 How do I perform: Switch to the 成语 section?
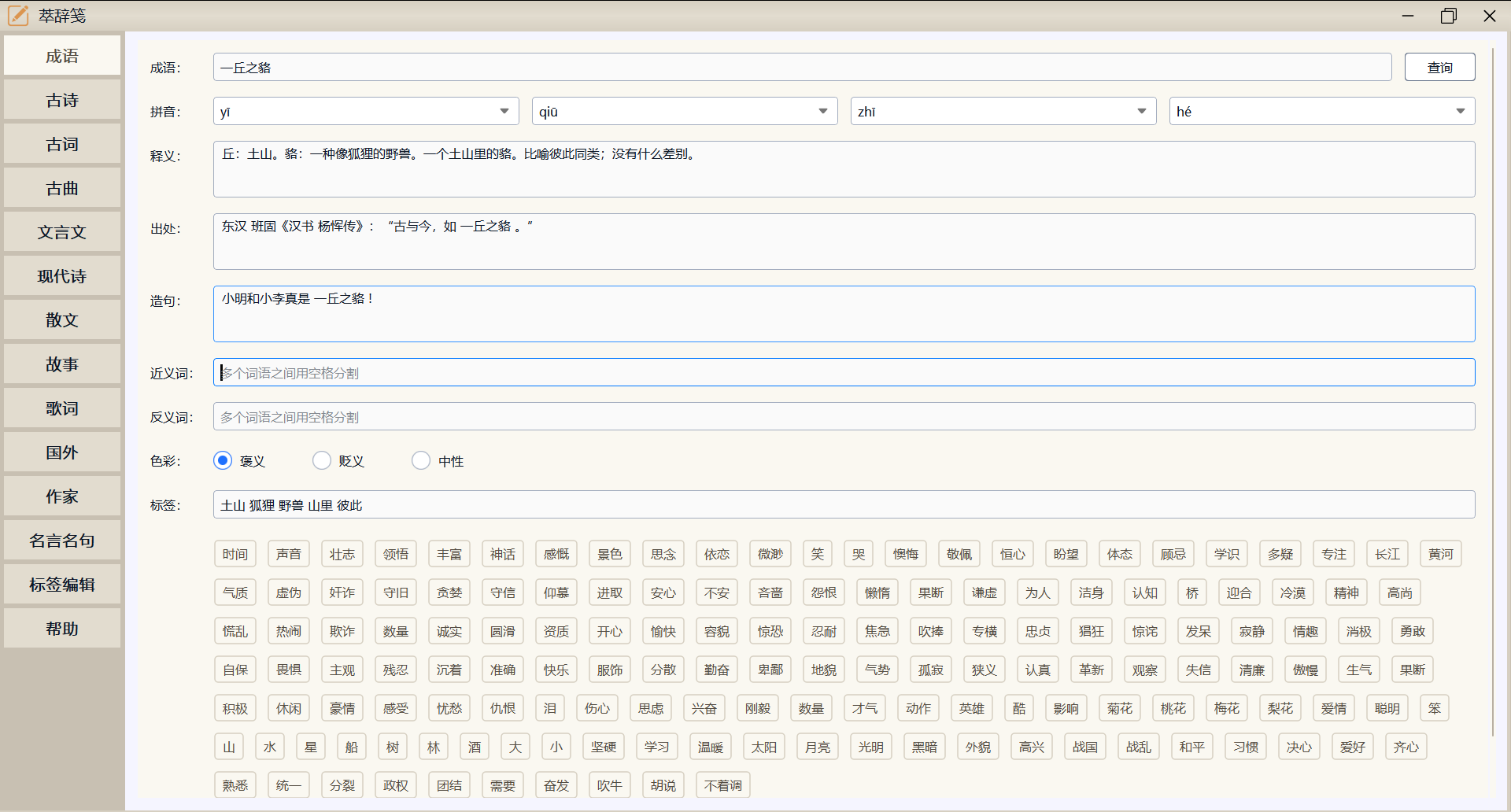point(62,56)
